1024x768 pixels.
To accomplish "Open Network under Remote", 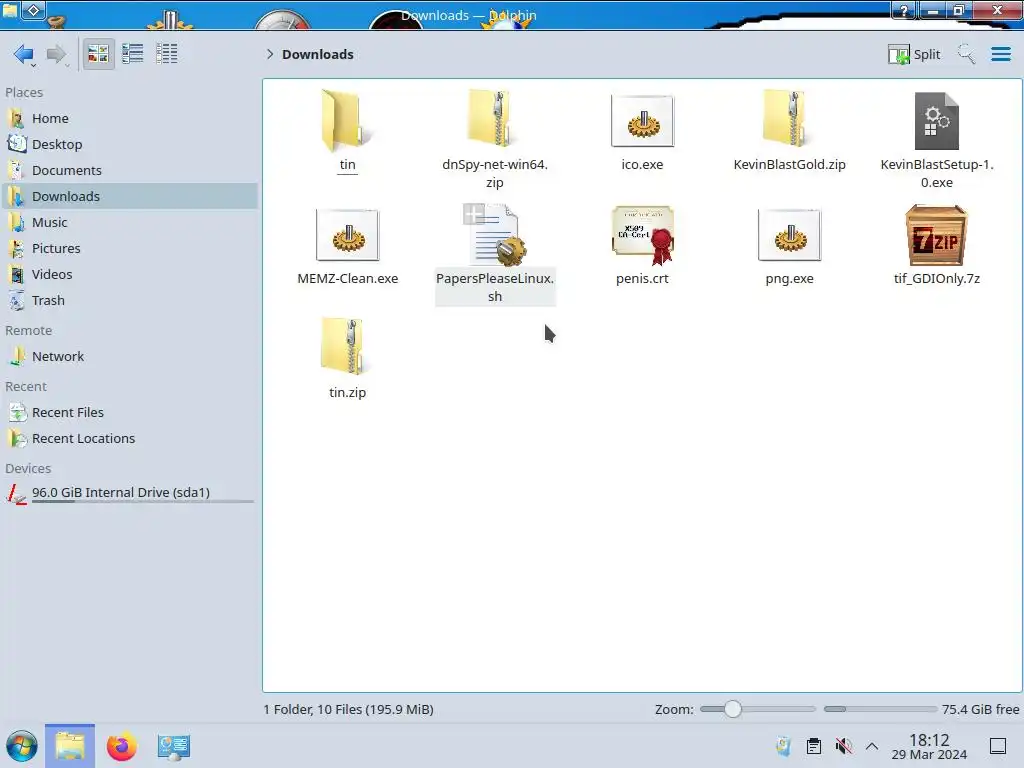I will [x=131, y=357].
